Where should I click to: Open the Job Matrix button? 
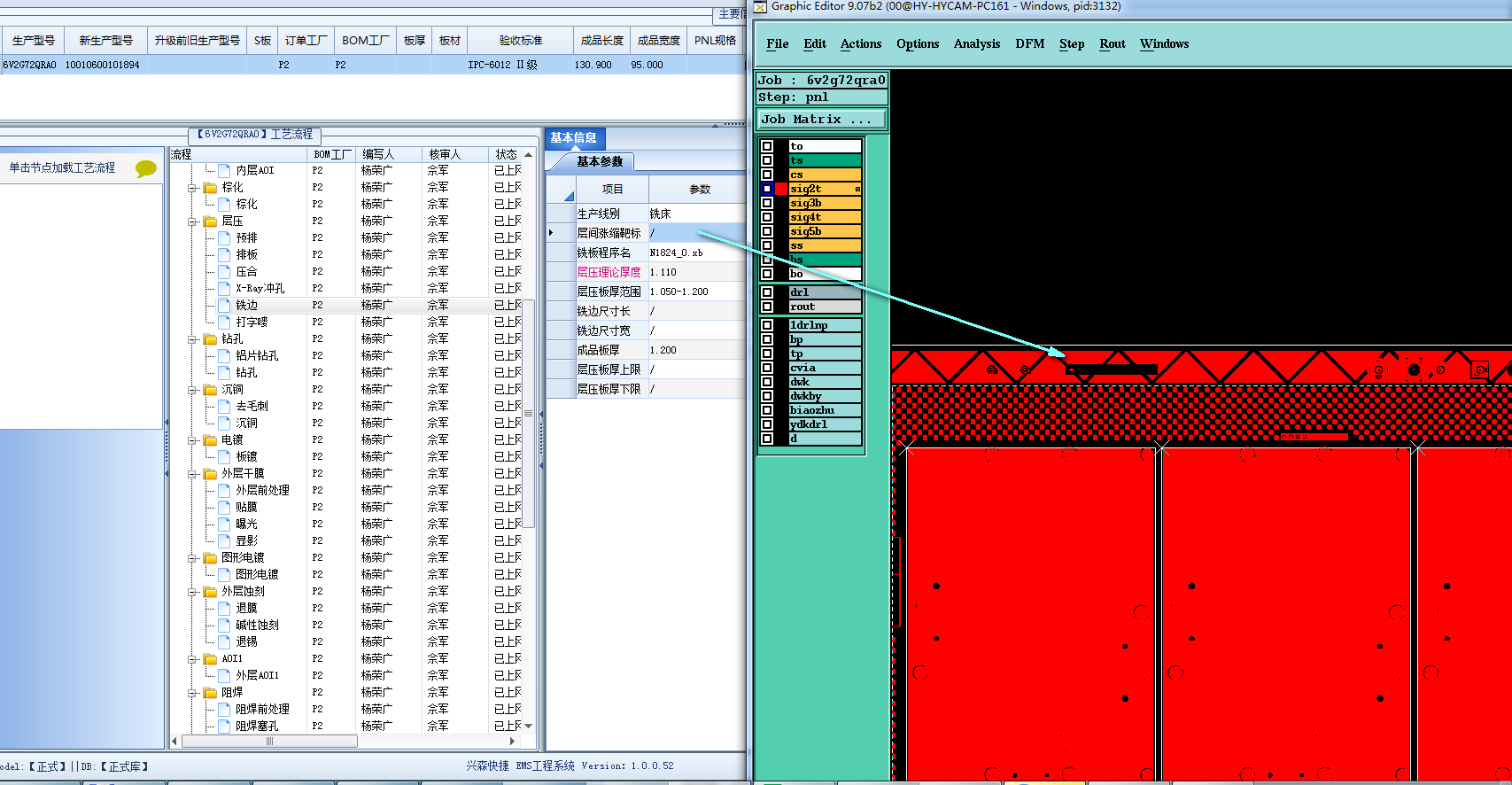coord(822,119)
